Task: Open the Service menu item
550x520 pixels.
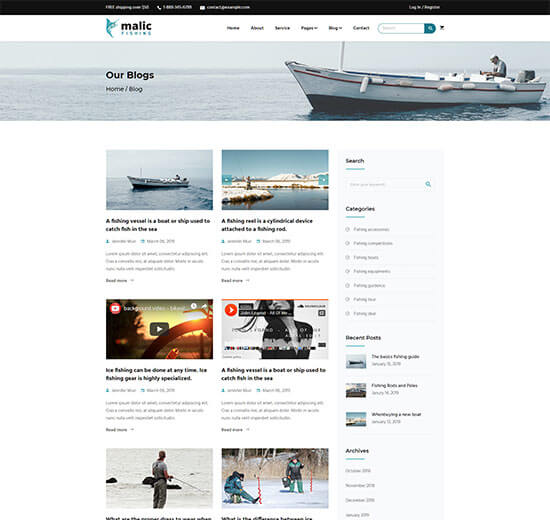Action: tap(282, 28)
